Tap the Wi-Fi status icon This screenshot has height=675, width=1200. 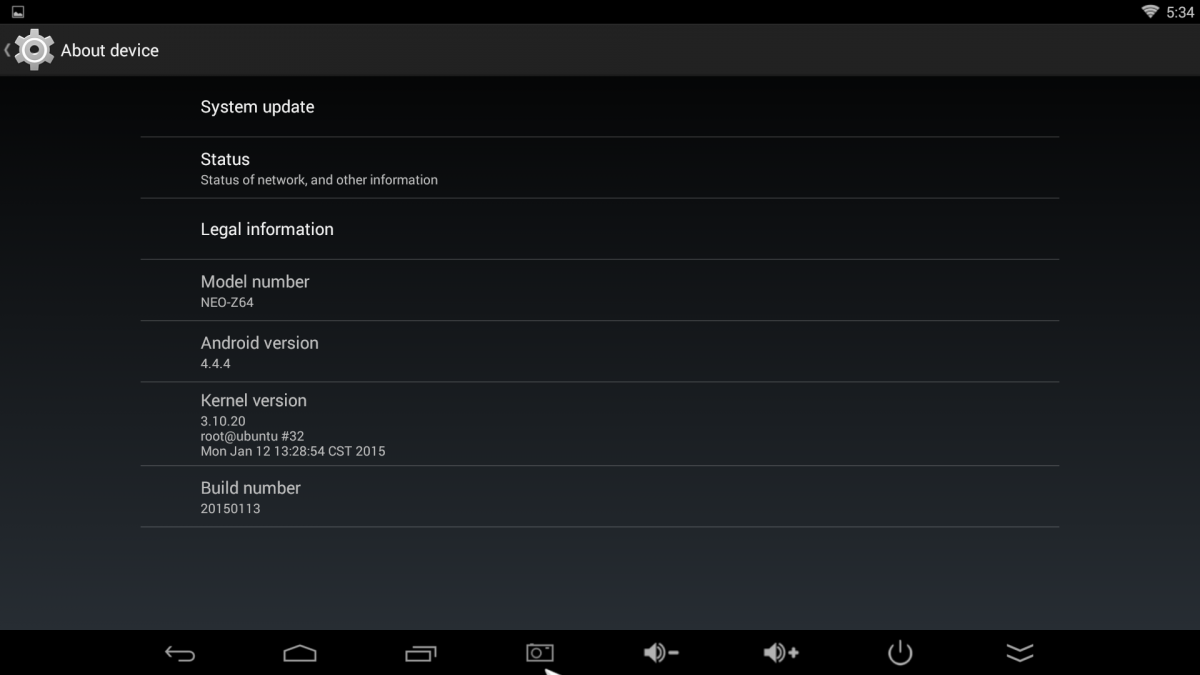coord(1151,11)
